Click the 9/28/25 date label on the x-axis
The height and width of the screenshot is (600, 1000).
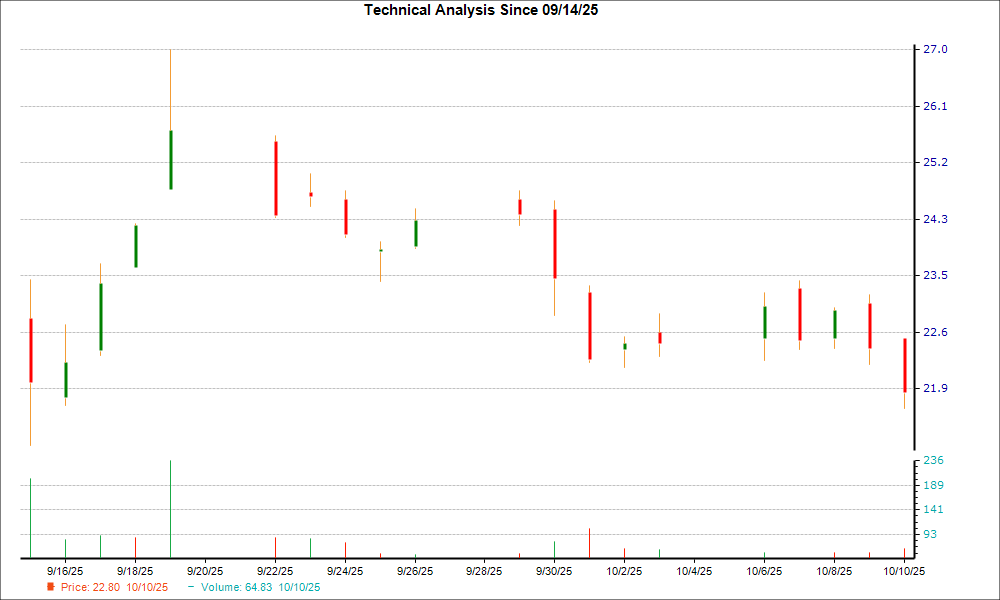tap(485, 571)
